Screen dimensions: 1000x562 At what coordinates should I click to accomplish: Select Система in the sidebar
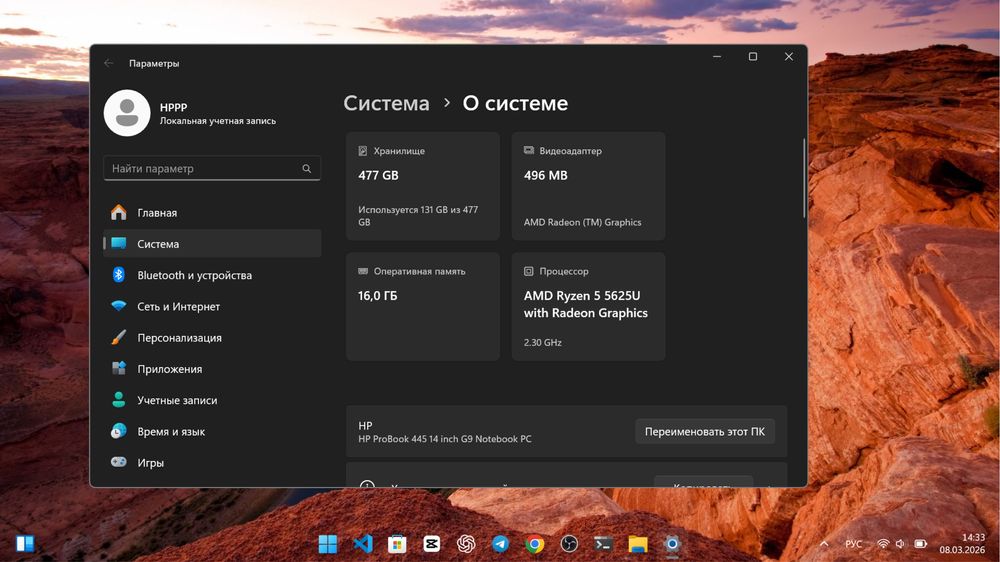pyautogui.click(x=212, y=244)
